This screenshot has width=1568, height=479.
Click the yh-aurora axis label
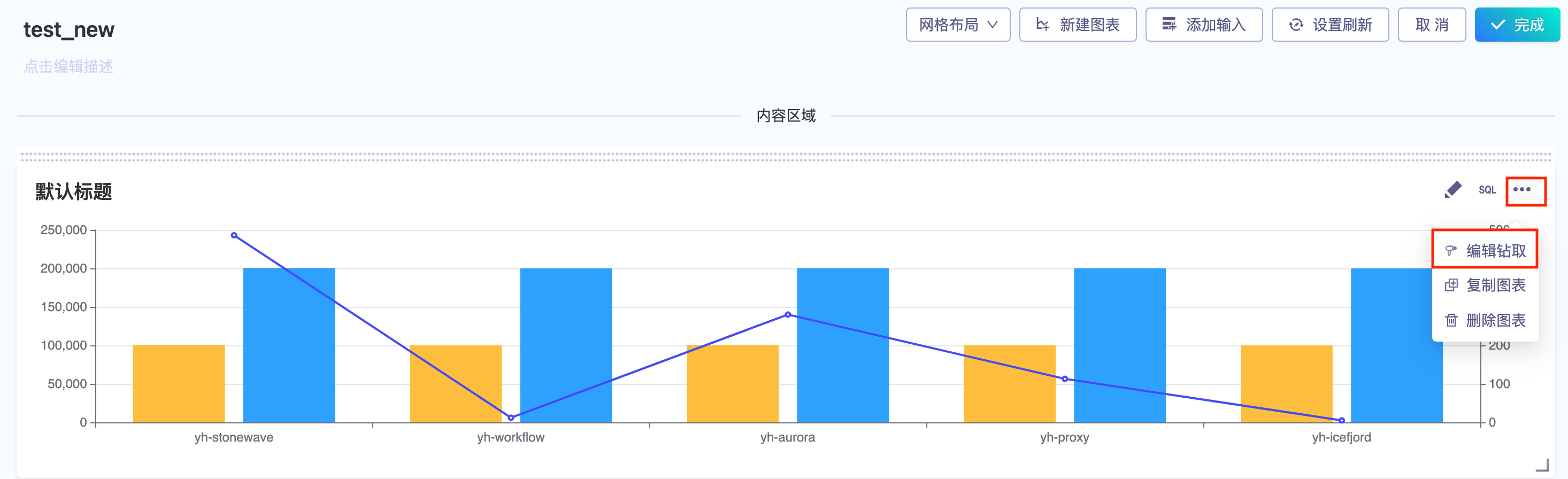coord(788,437)
